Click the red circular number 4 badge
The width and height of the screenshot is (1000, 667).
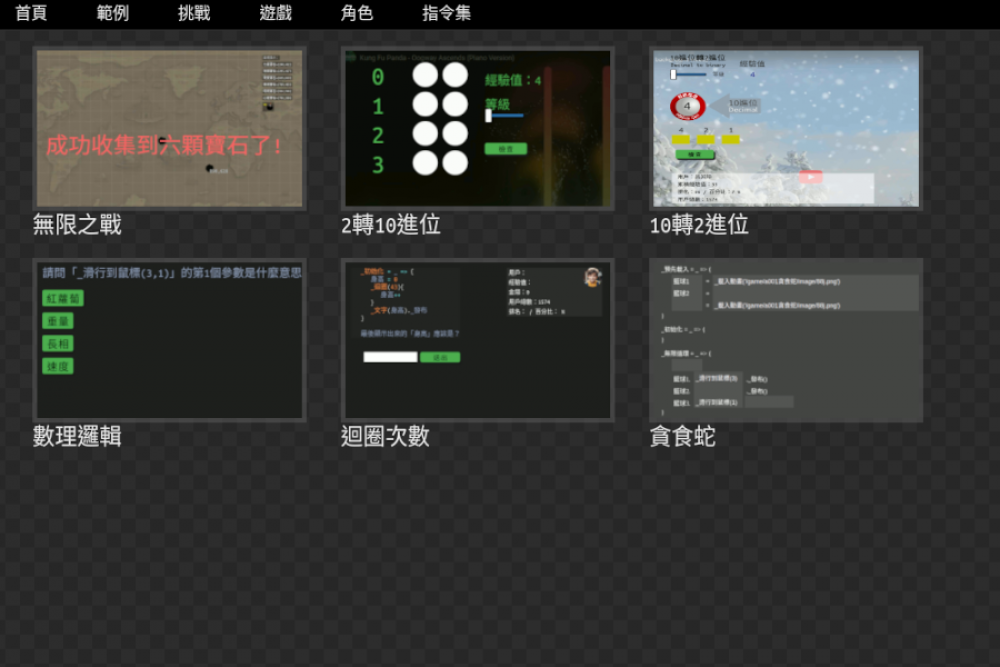[688, 105]
